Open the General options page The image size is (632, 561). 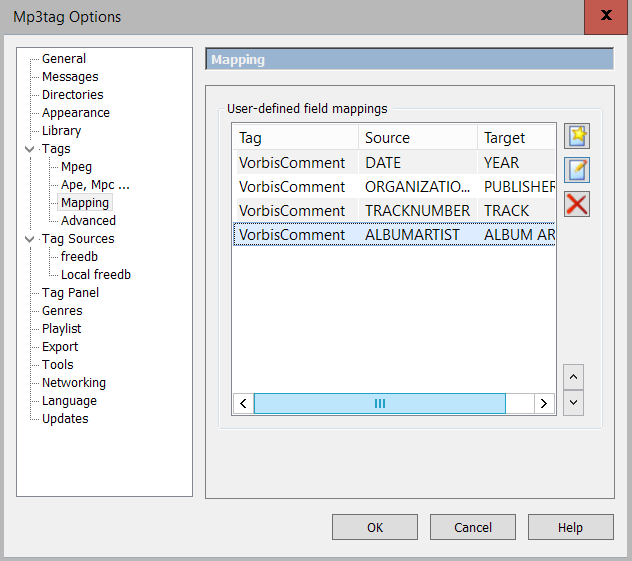64,59
